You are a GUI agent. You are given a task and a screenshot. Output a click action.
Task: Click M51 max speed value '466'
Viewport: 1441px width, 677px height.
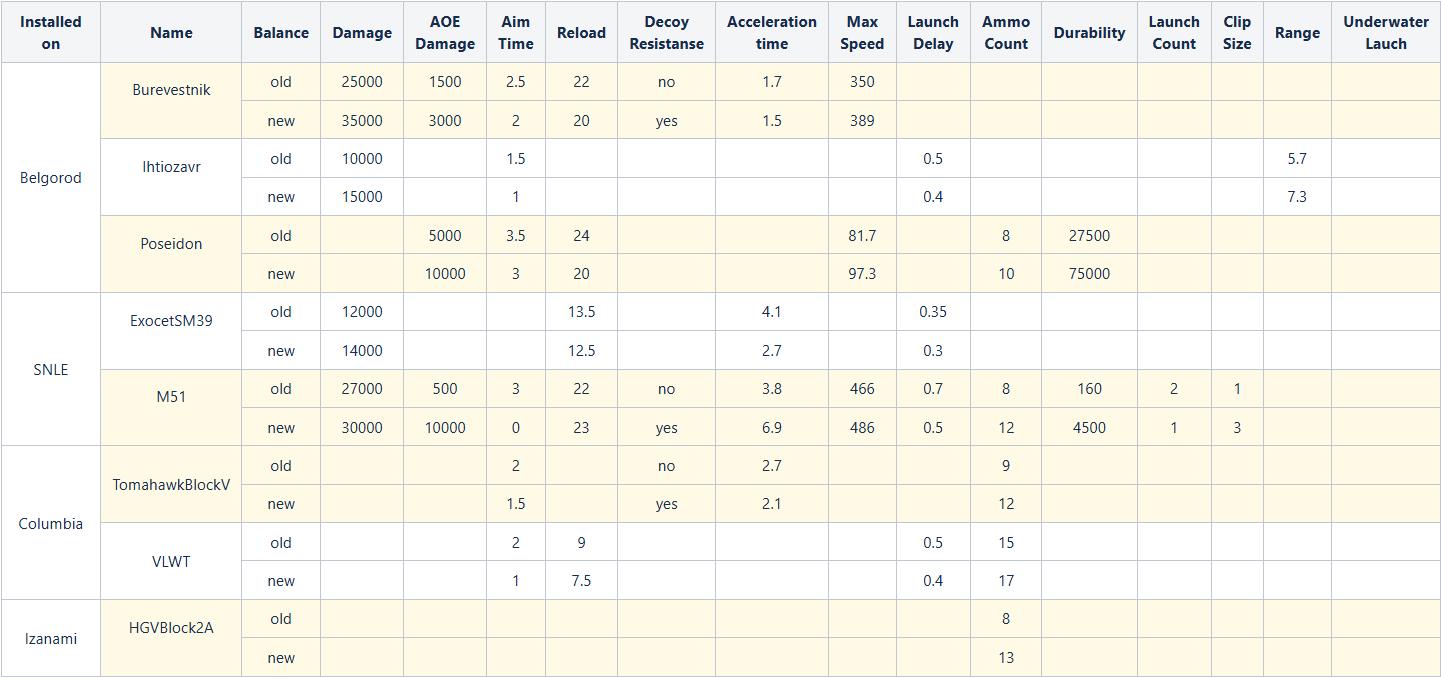(862, 389)
